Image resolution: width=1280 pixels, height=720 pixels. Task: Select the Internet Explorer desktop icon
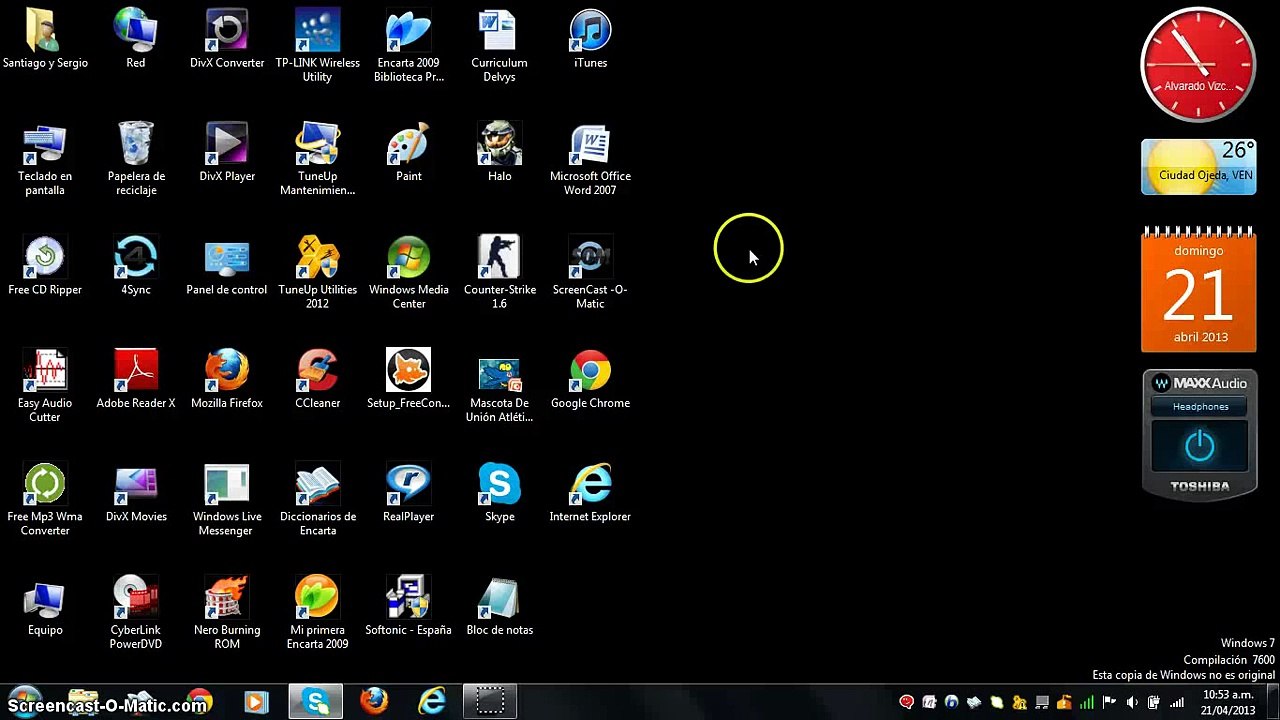tap(590, 494)
